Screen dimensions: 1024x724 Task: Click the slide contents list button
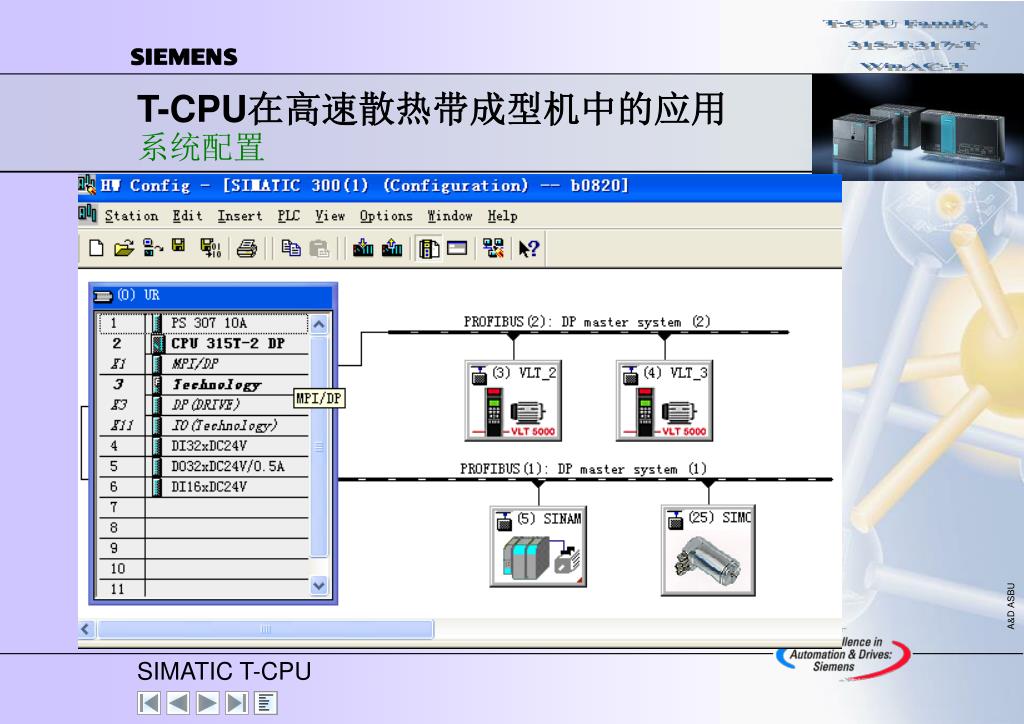(266, 703)
